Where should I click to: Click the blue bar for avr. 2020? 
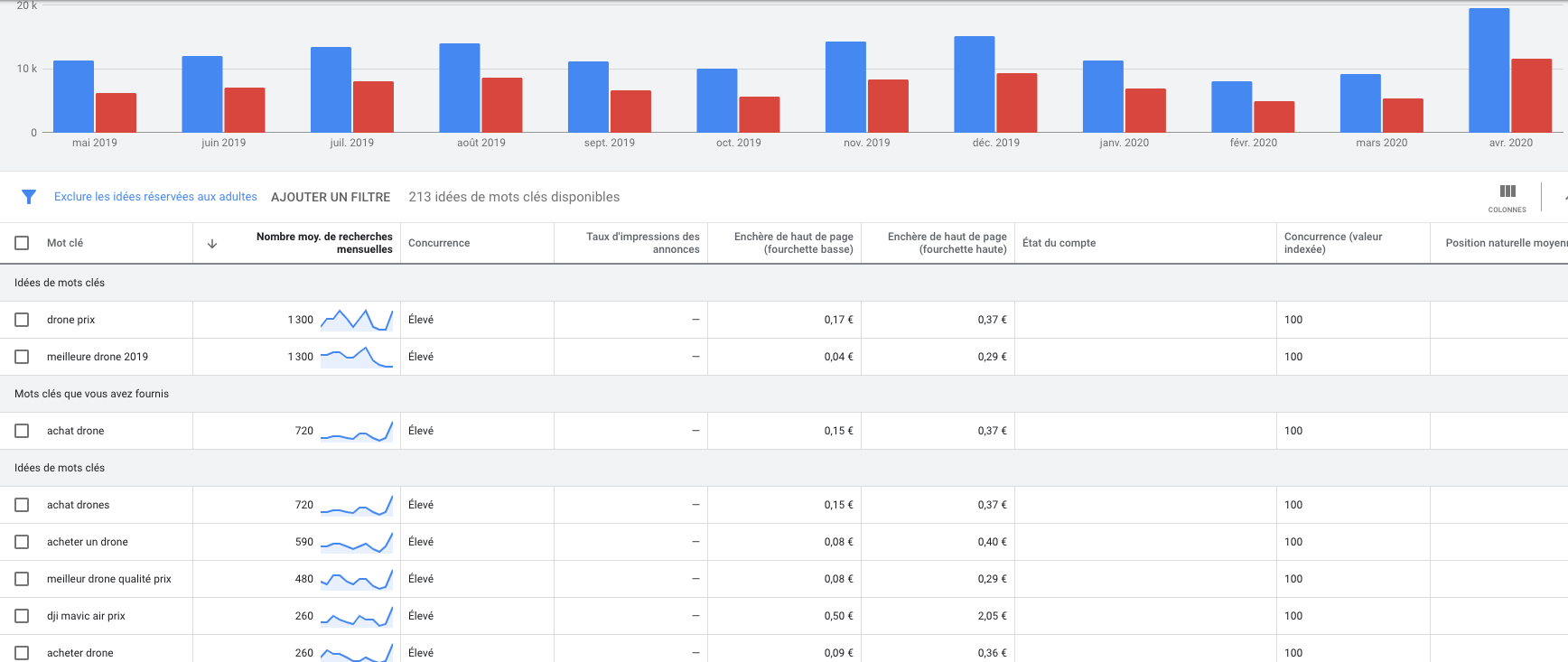click(x=1489, y=72)
